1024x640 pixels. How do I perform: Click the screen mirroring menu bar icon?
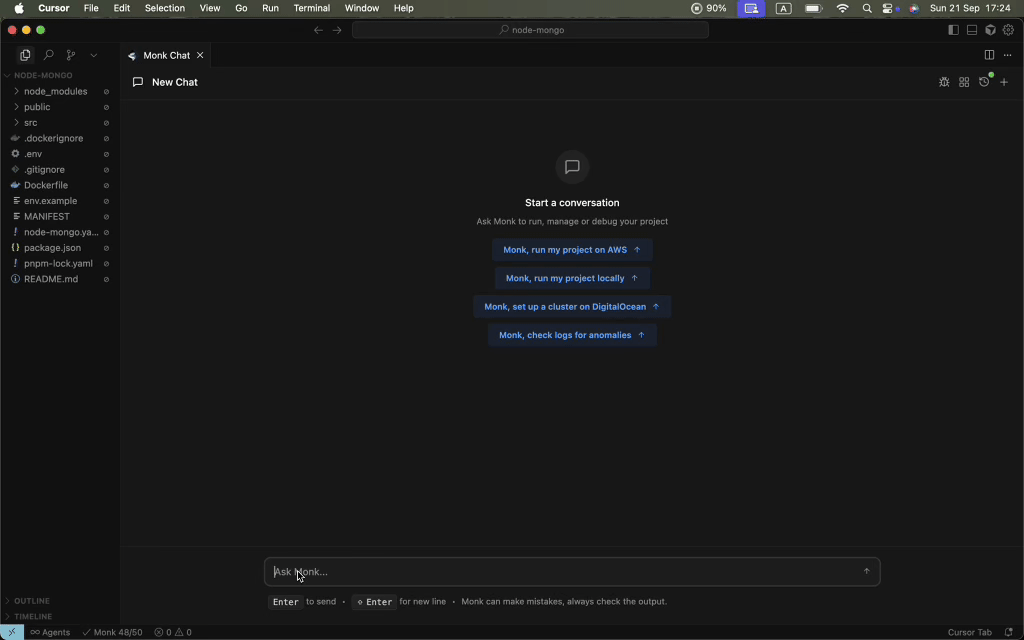tap(751, 8)
